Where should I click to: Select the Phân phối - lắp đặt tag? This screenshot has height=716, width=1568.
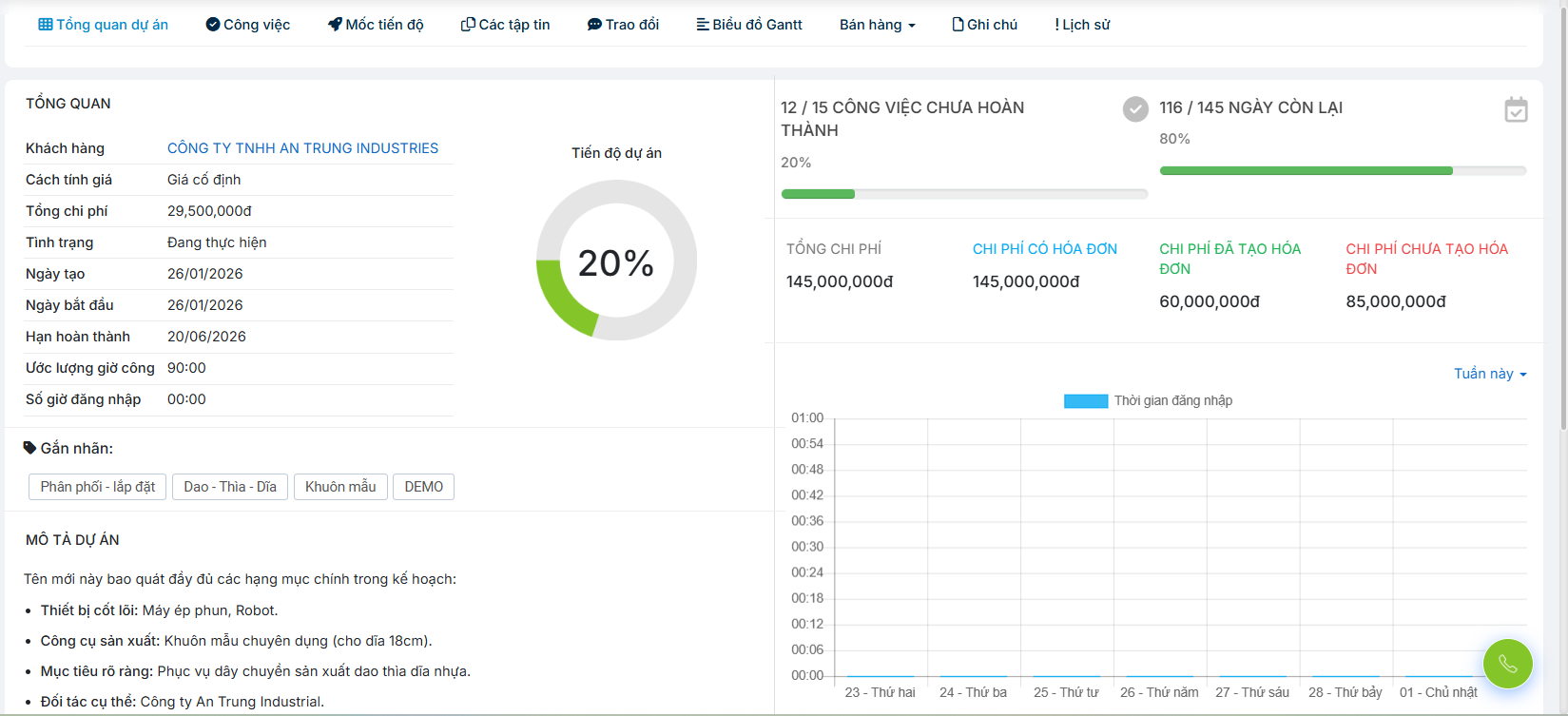[98, 487]
